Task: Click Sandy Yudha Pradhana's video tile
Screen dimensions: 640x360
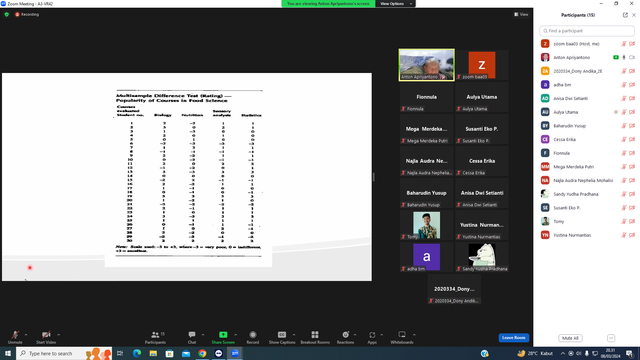Action: pyautogui.click(x=482, y=257)
